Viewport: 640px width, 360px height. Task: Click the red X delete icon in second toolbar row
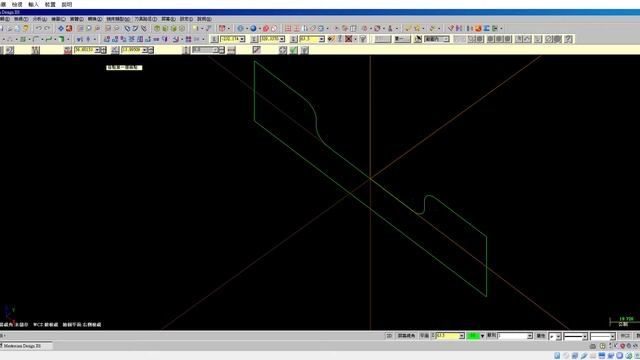point(349,39)
